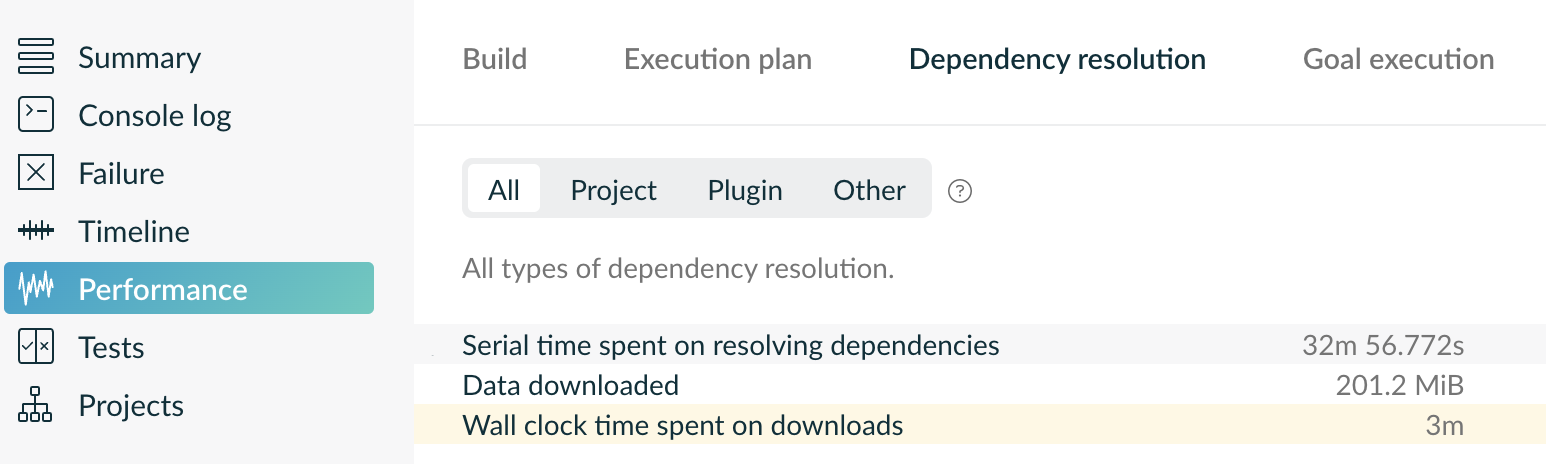Click the Performance waveform icon

tap(36, 289)
